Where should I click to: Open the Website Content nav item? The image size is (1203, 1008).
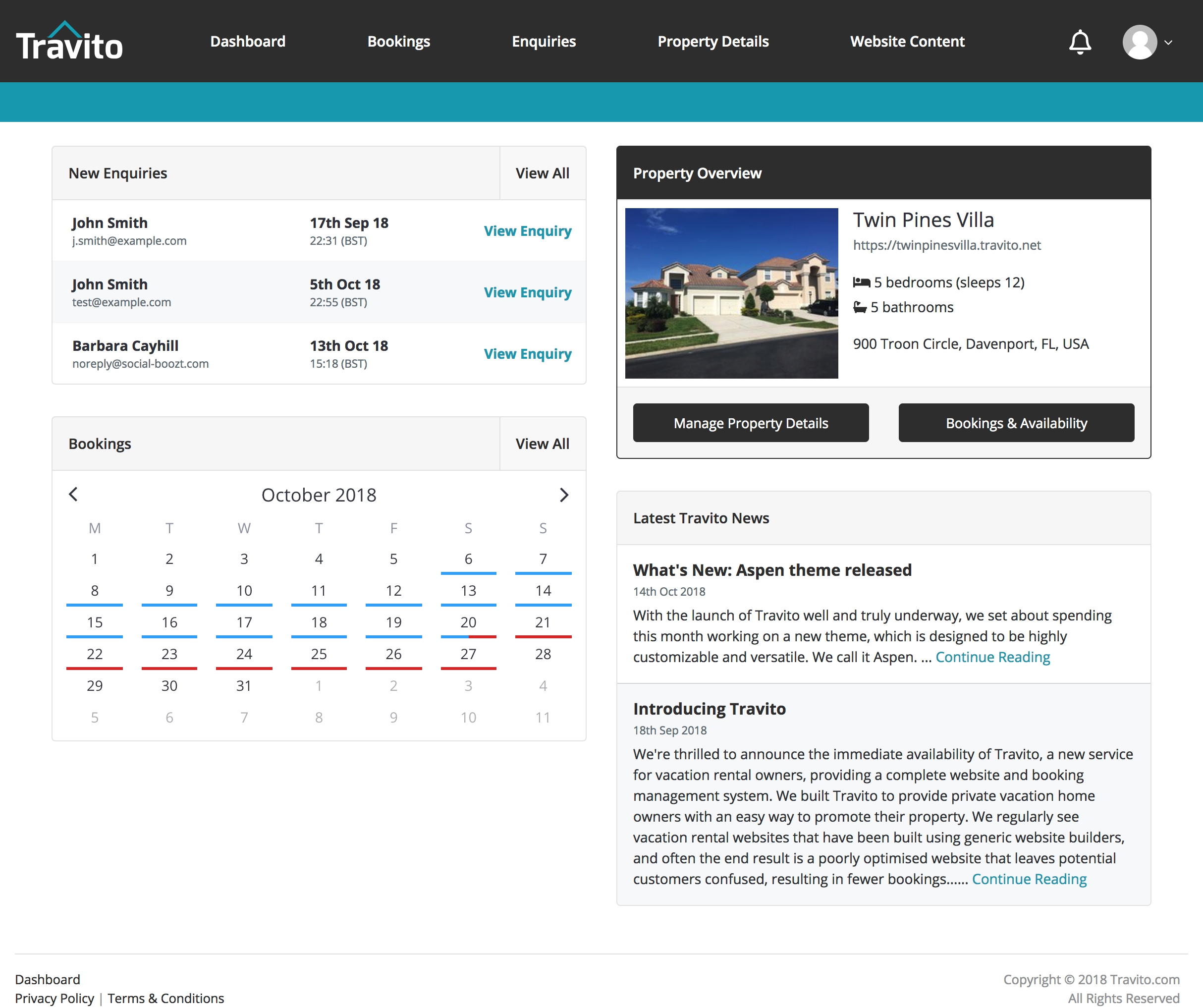pyautogui.click(x=907, y=41)
